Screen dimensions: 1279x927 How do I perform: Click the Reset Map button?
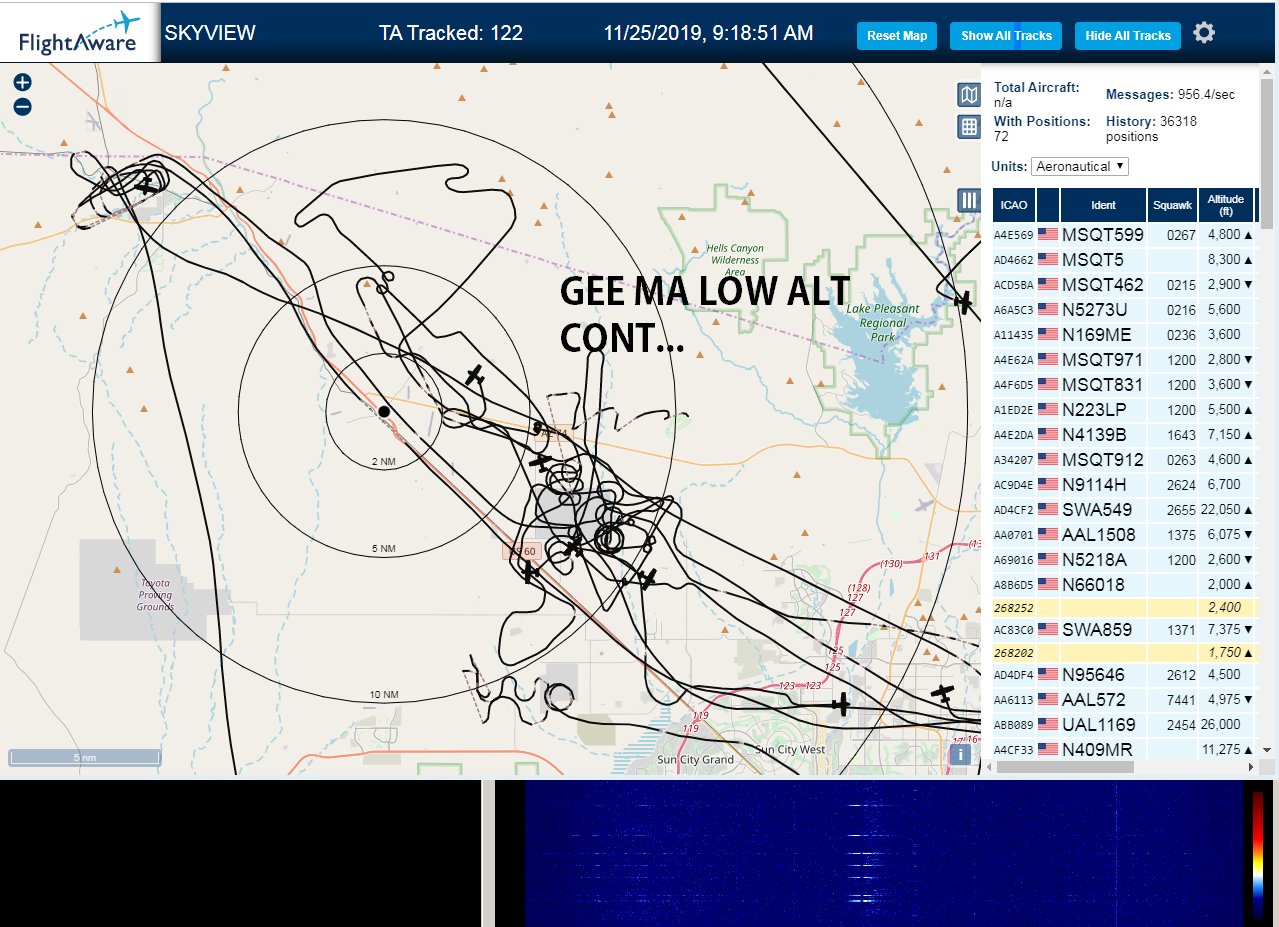[897, 35]
